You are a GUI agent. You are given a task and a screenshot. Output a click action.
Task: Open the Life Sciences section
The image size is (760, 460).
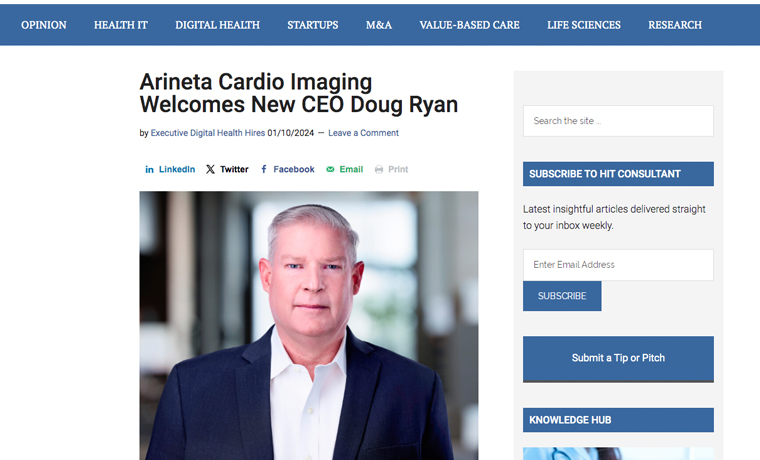[584, 25]
